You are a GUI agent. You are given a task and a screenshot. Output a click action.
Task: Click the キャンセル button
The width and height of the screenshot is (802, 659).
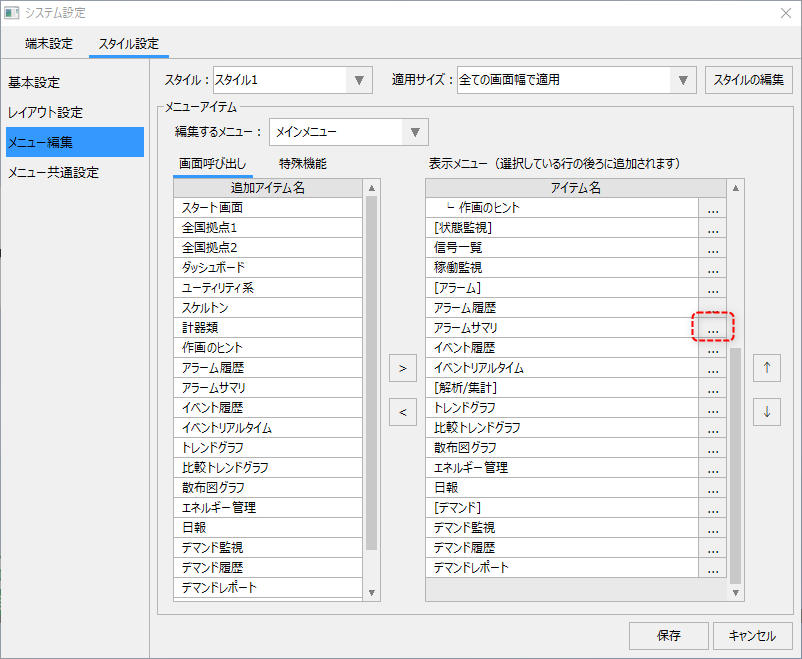(752, 635)
